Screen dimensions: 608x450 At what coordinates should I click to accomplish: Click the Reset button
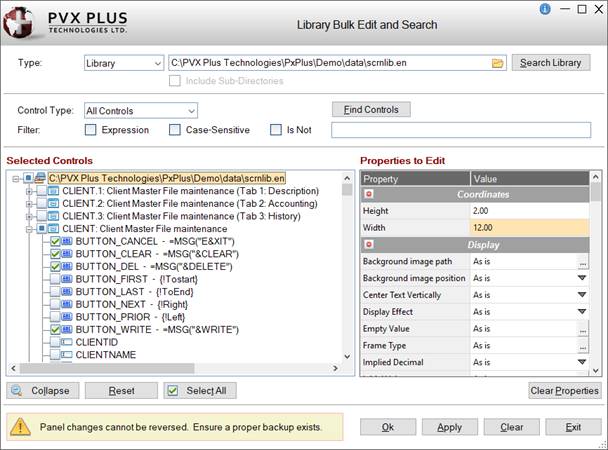pos(121,391)
